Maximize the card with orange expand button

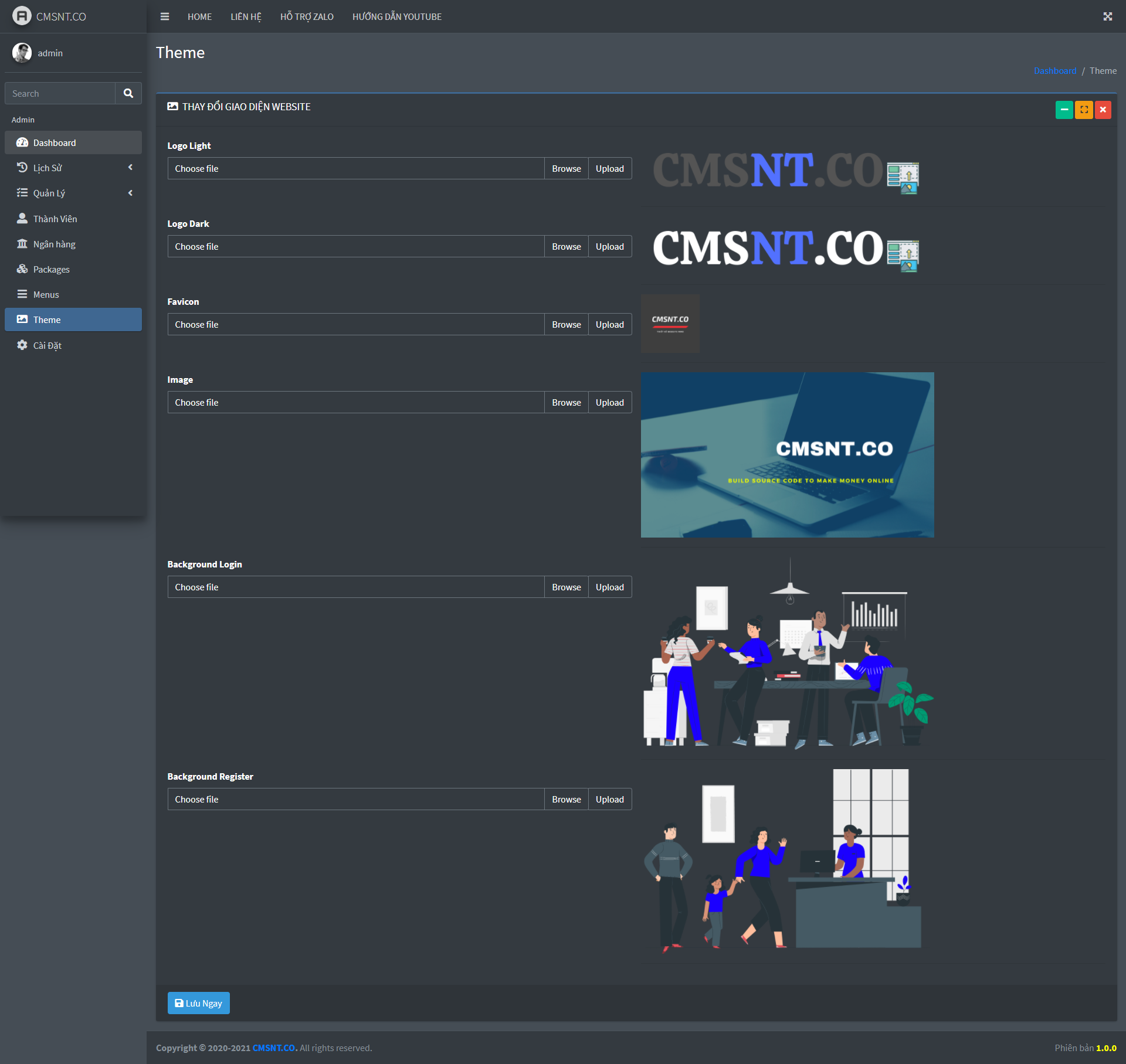pyautogui.click(x=1083, y=110)
